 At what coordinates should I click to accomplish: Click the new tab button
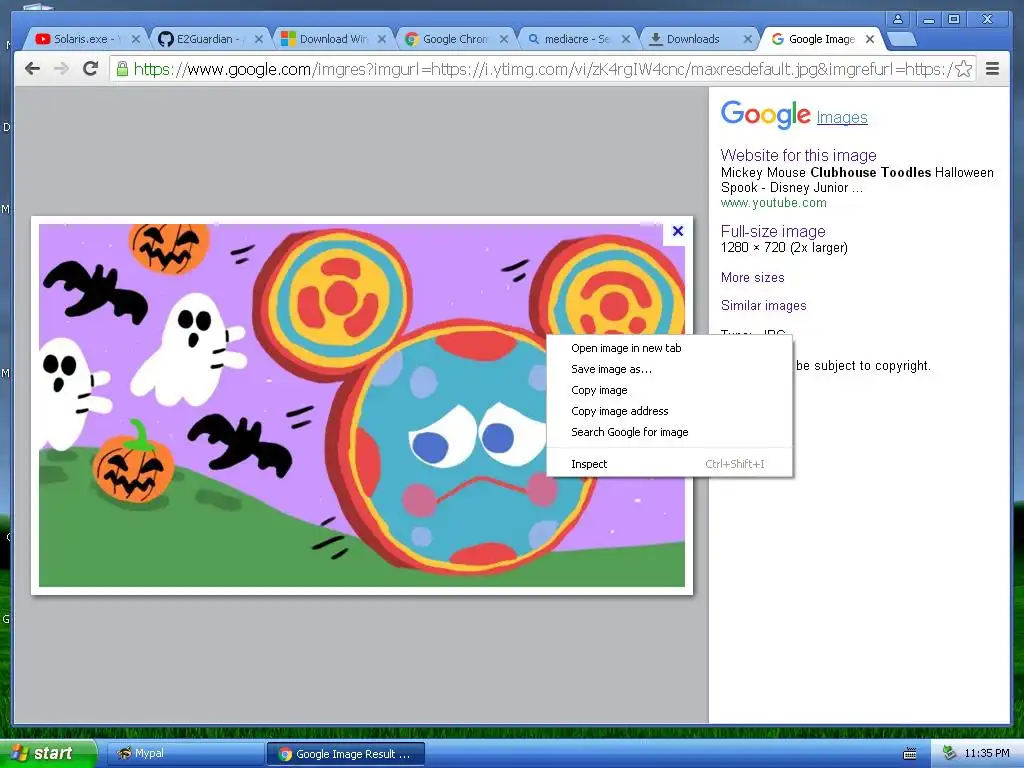[x=902, y=39]
